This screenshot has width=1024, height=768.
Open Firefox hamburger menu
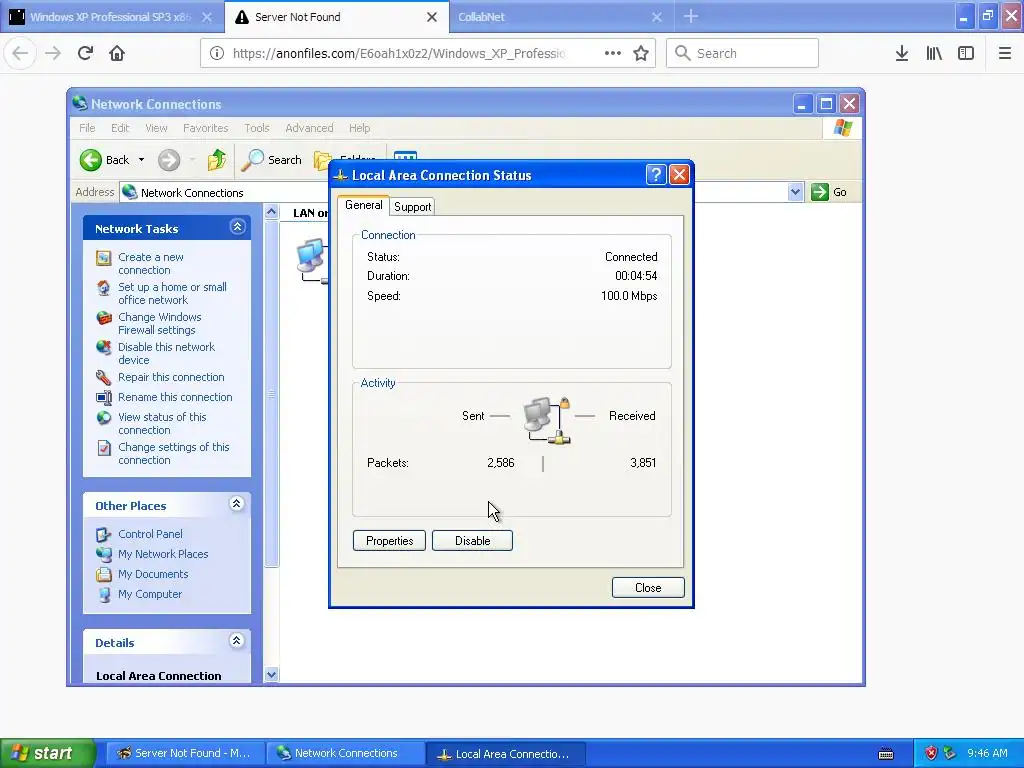tap(1005, 53)
